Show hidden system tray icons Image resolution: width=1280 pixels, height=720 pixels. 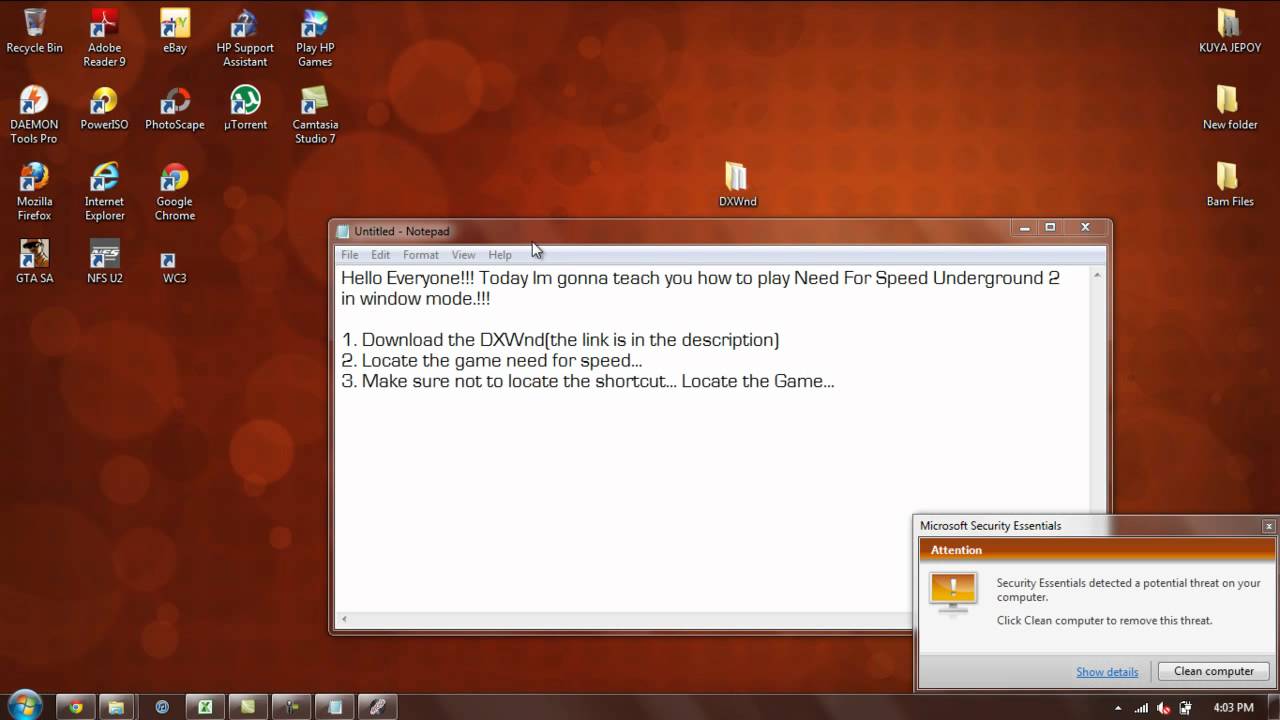tap(1119, 708)
